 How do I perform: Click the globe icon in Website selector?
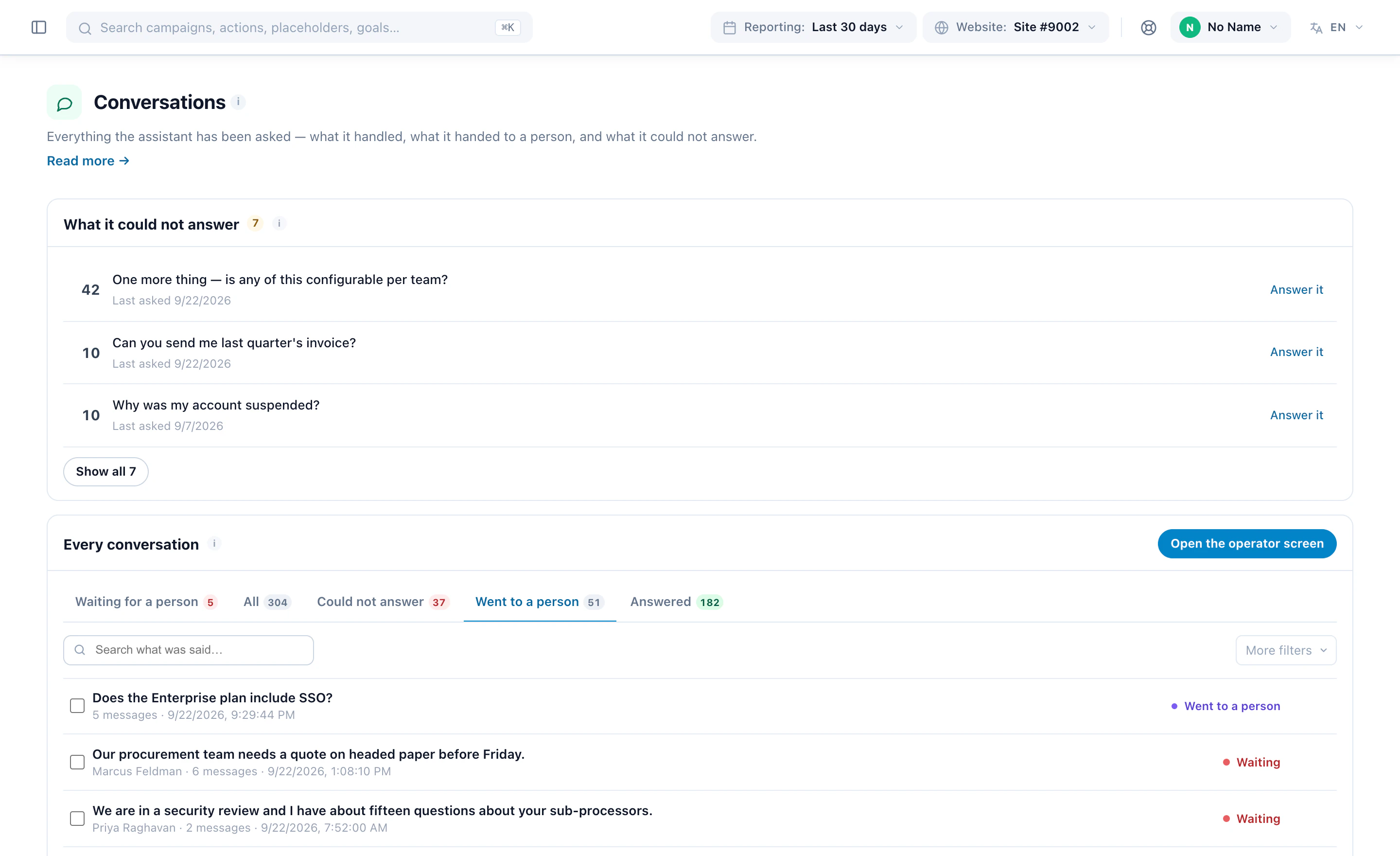[942, 27]
